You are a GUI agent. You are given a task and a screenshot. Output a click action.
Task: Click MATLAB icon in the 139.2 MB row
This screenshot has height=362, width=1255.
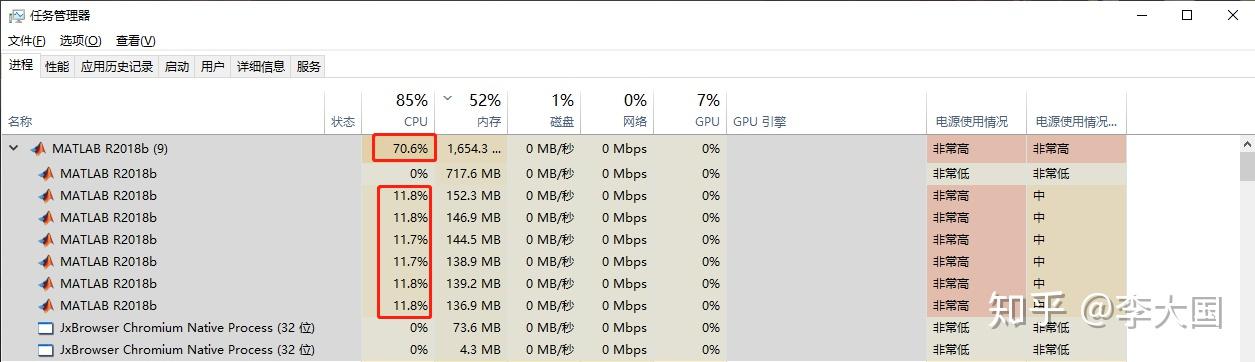click(46, 283)
